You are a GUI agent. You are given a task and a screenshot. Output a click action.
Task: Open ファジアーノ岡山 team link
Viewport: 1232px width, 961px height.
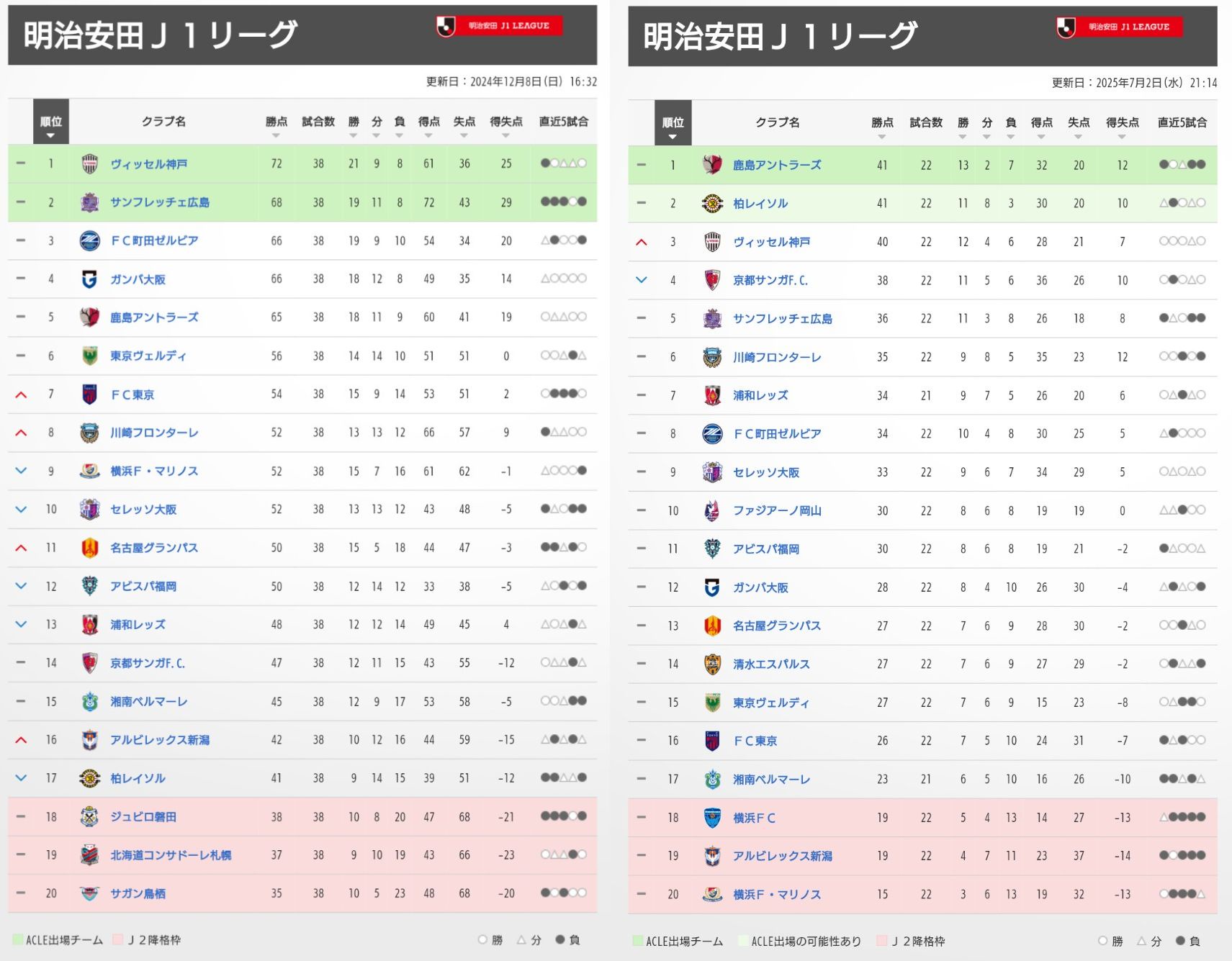pos(777,510)
